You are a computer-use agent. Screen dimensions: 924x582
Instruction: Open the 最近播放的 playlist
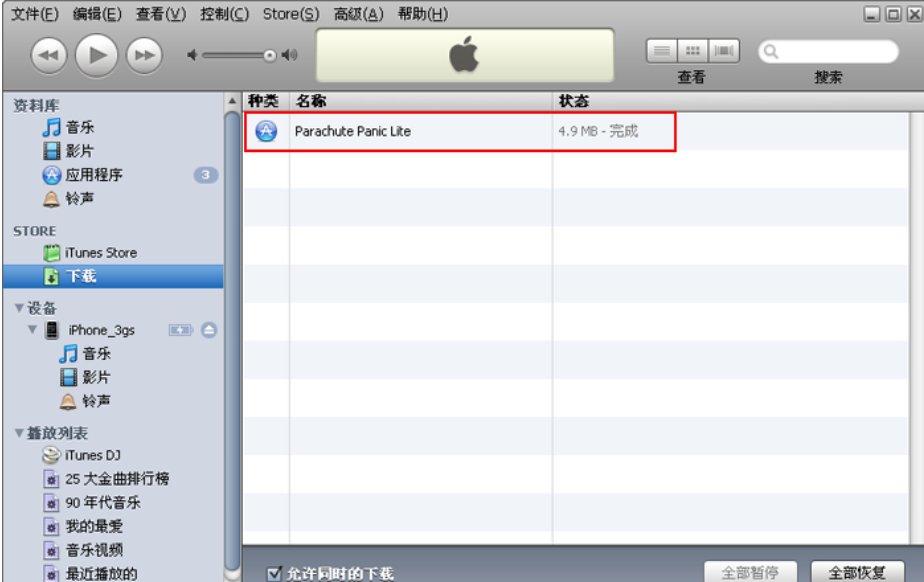click(101, 574)
